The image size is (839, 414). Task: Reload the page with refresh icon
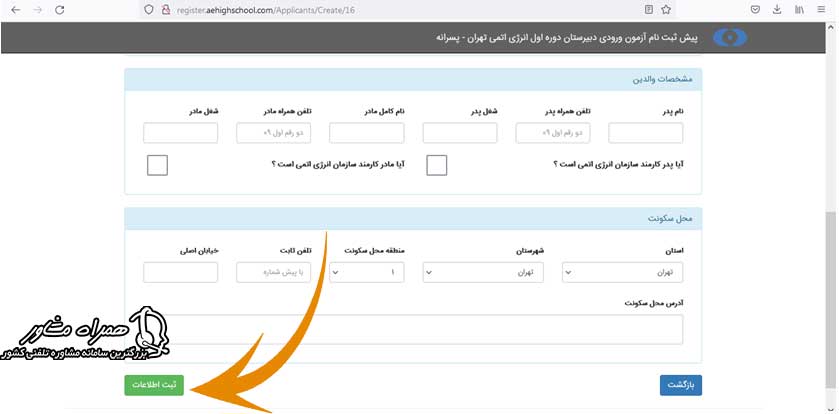pos(61,9)
